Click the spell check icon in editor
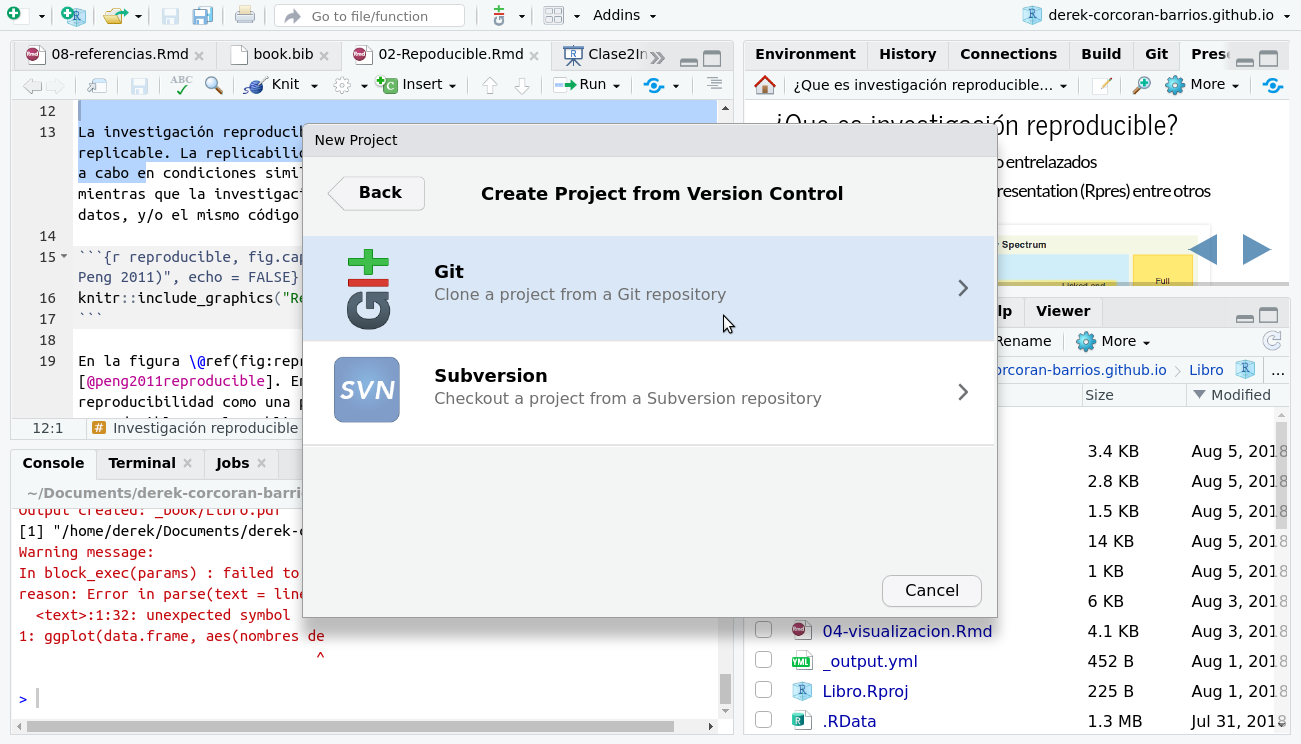This screenshot has width=1301, height=744. coord(181,86)
